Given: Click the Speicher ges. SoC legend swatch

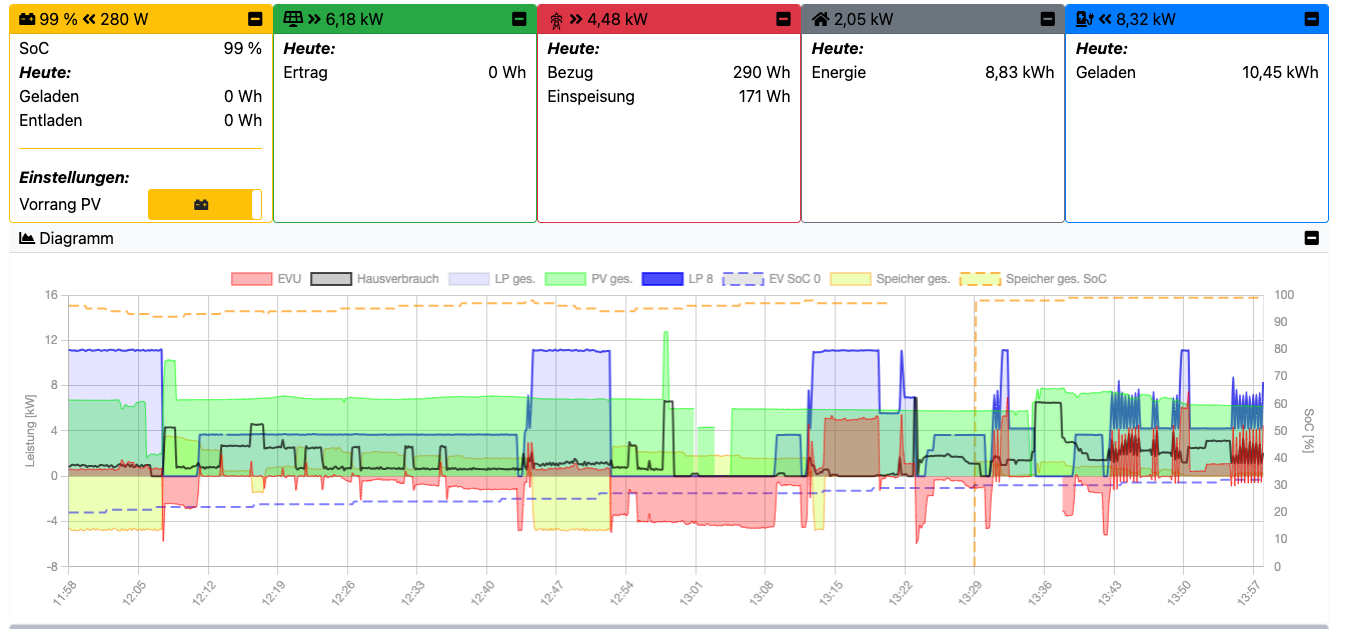Looking at the screenshot, I should point(980,279).
